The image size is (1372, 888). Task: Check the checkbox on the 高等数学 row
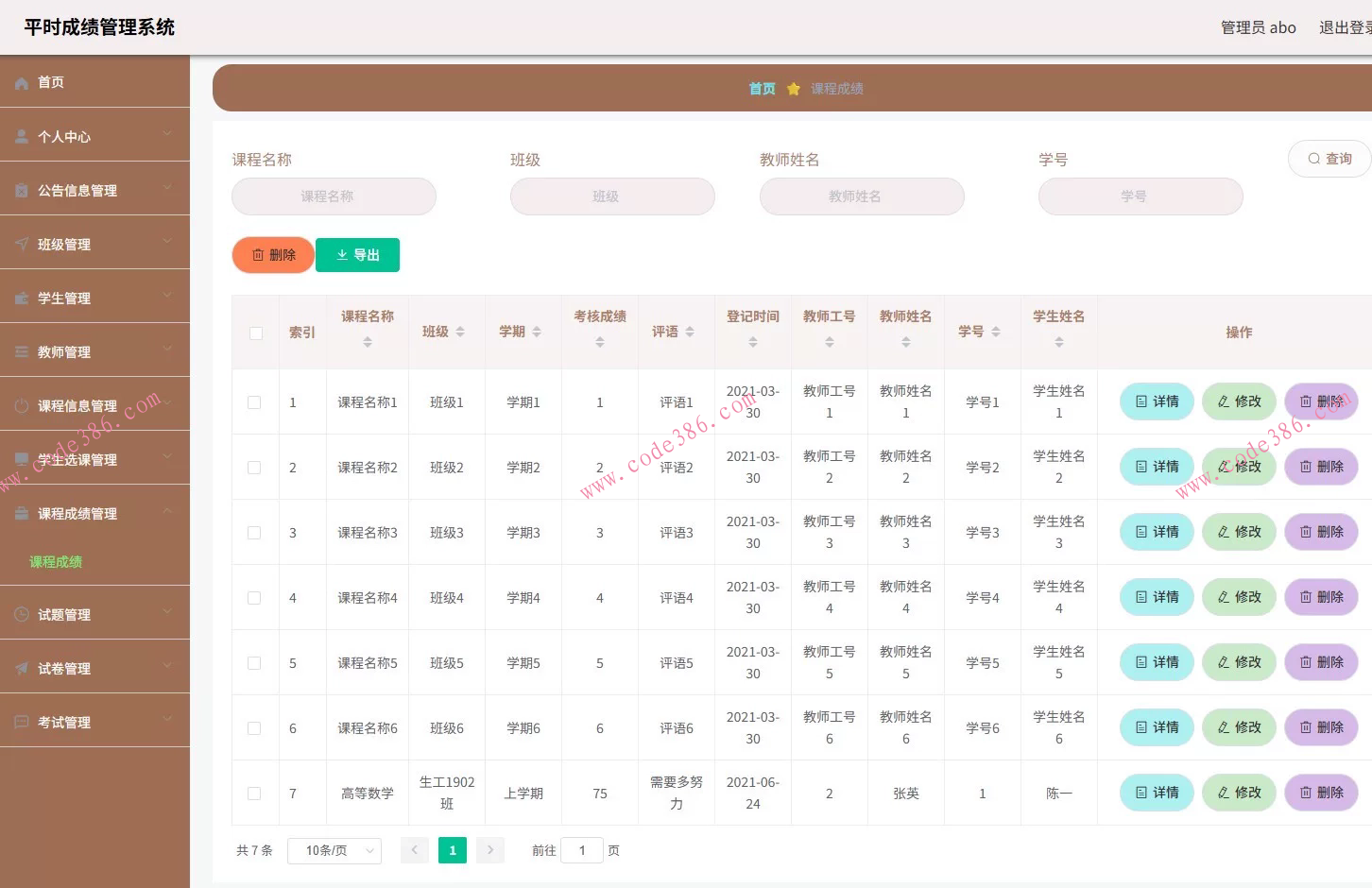tap(254, 793)
